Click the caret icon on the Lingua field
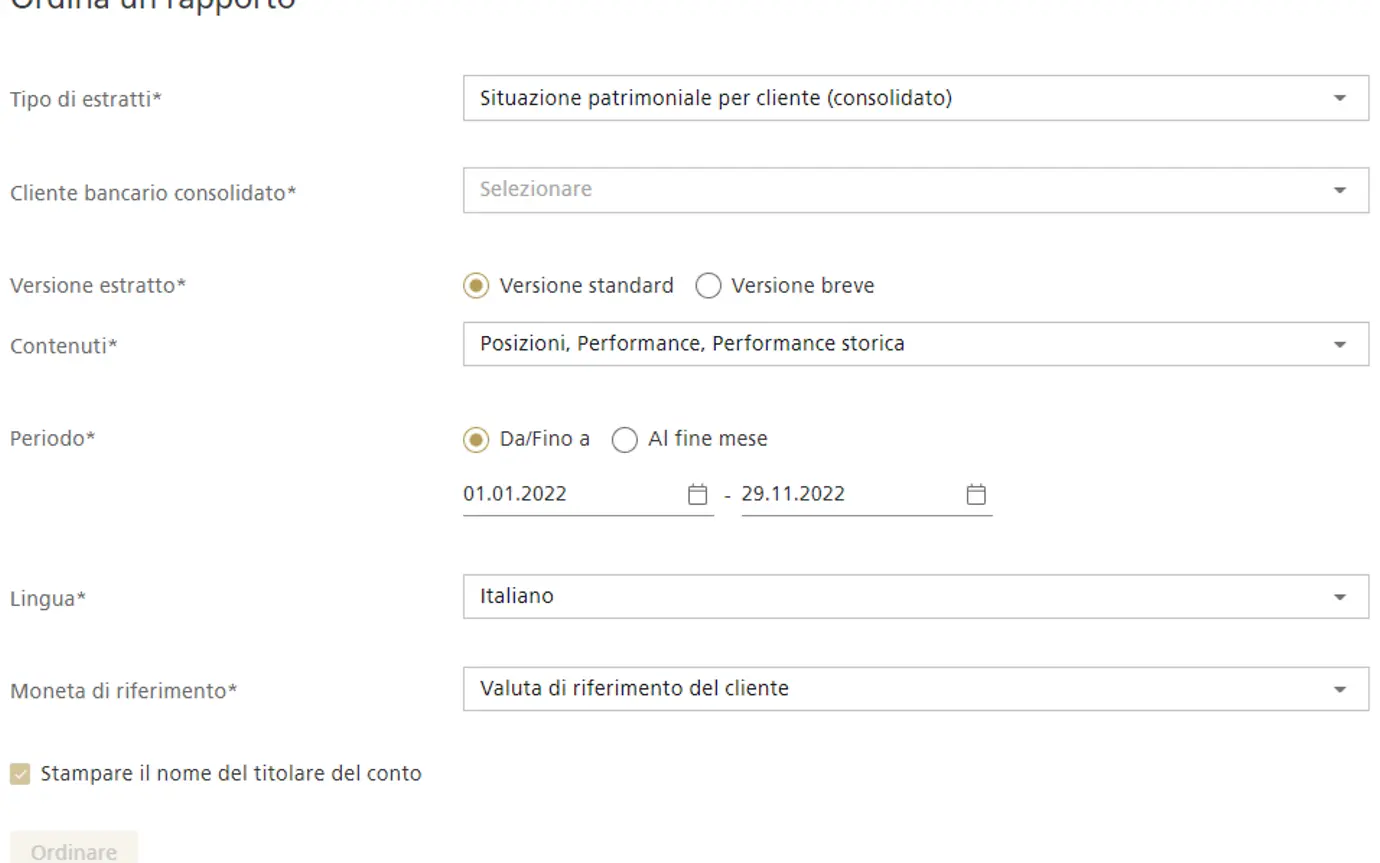Viewport: 1380px width, 863px height. click(1340, 597)
